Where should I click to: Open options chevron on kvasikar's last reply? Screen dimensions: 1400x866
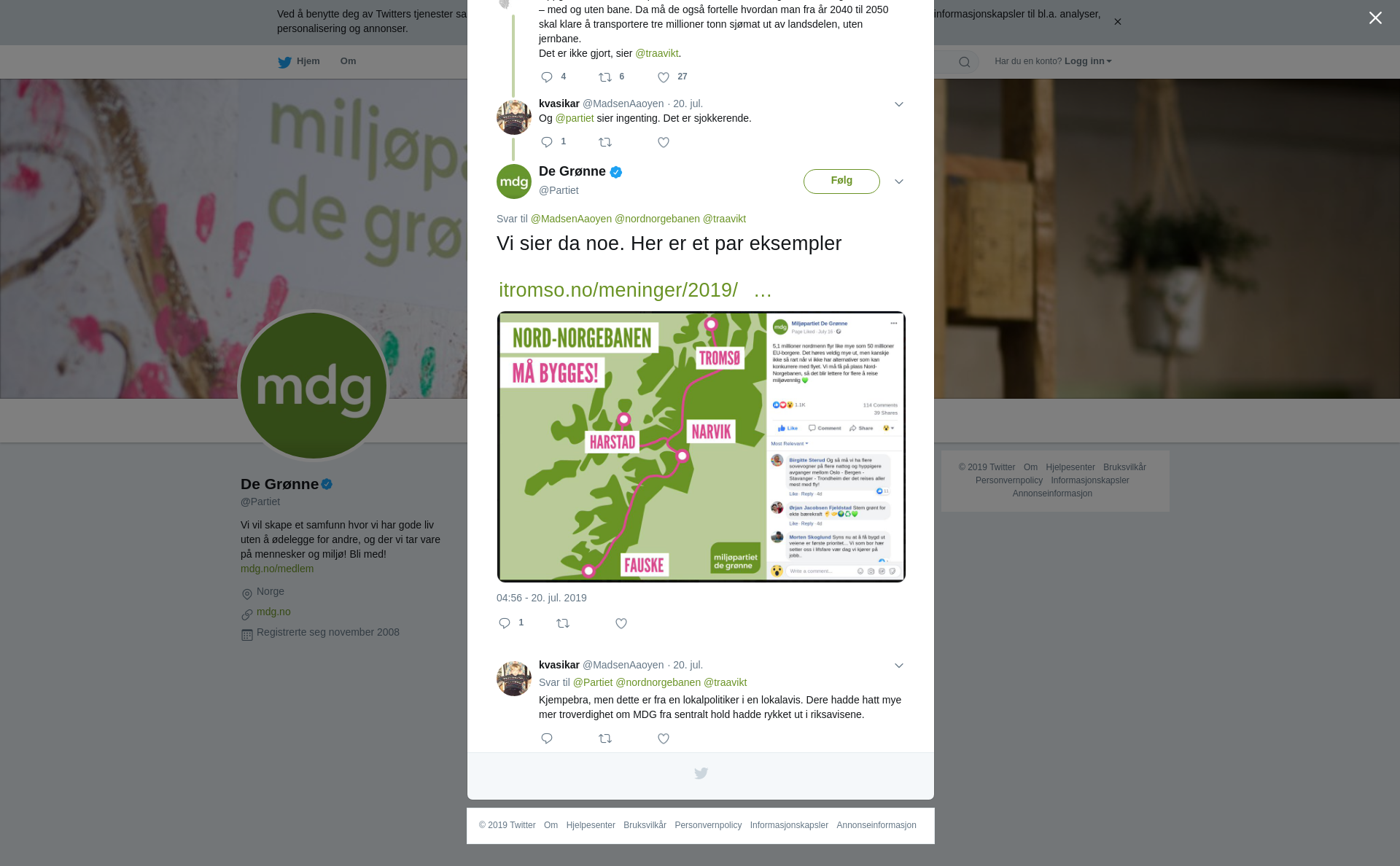click(x=899, y=666)
